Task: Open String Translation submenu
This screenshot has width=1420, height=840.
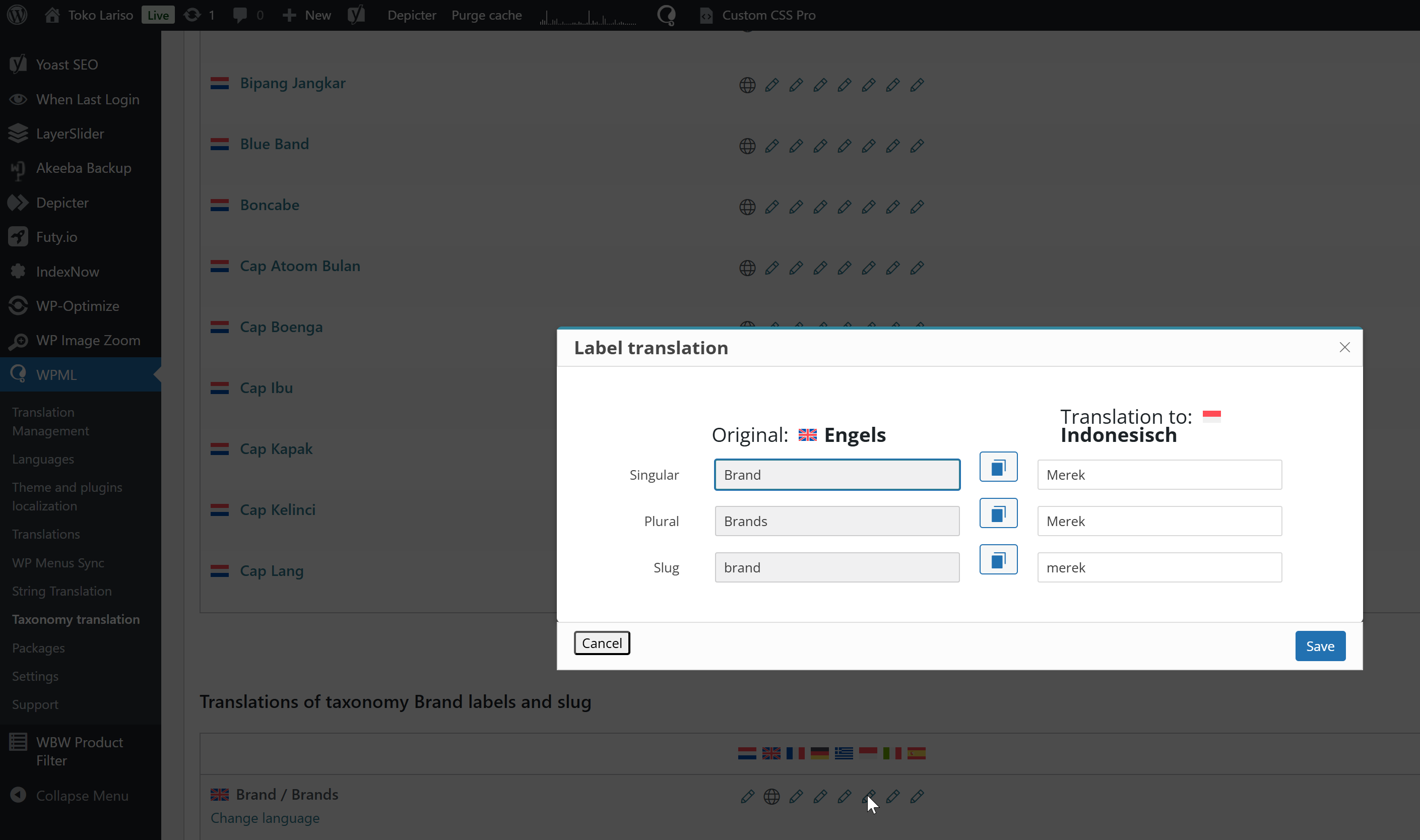Action: [x=61, y=591]
